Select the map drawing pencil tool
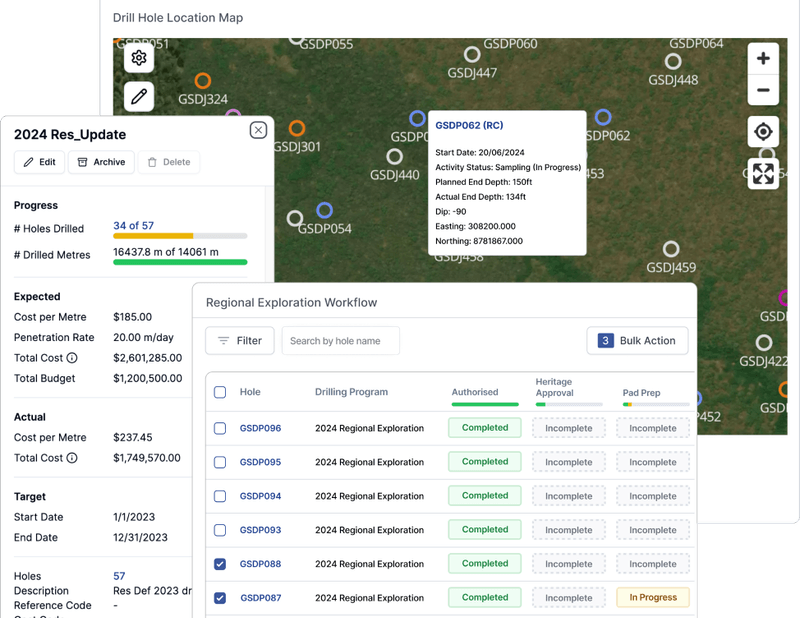 pyautogui.click(x=138, y=97)
